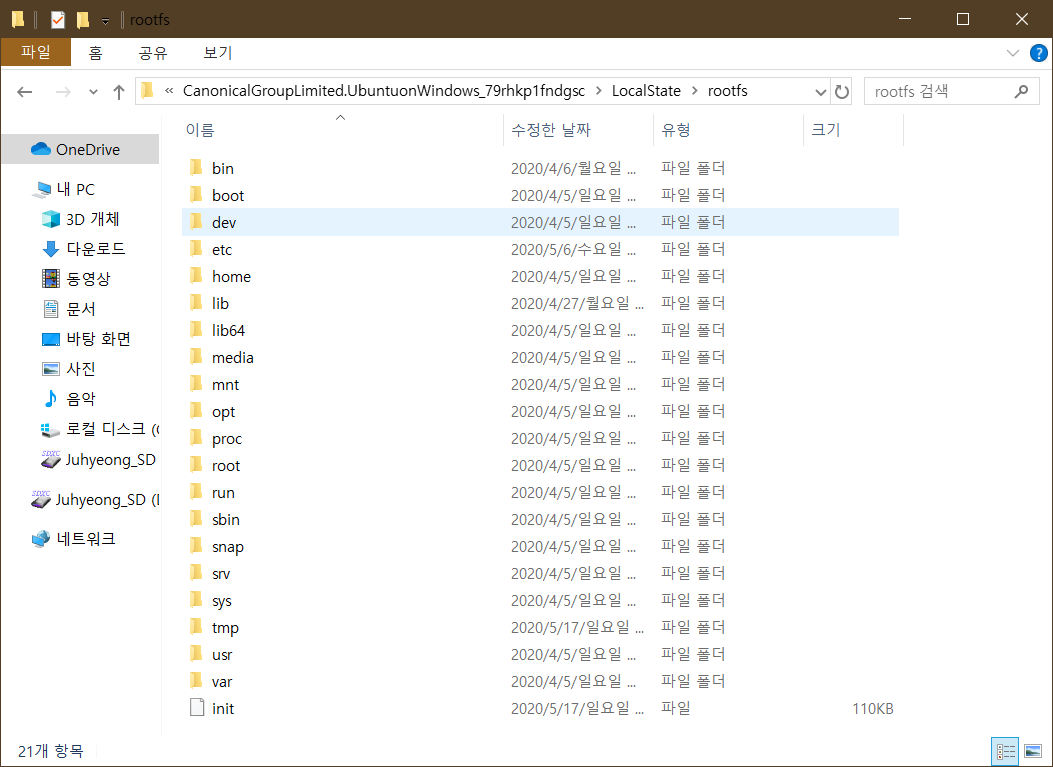The height and width of the screenshot is (767, 1053).
Task: Click the 동영상 film icon
Action: tap(51, 279)
